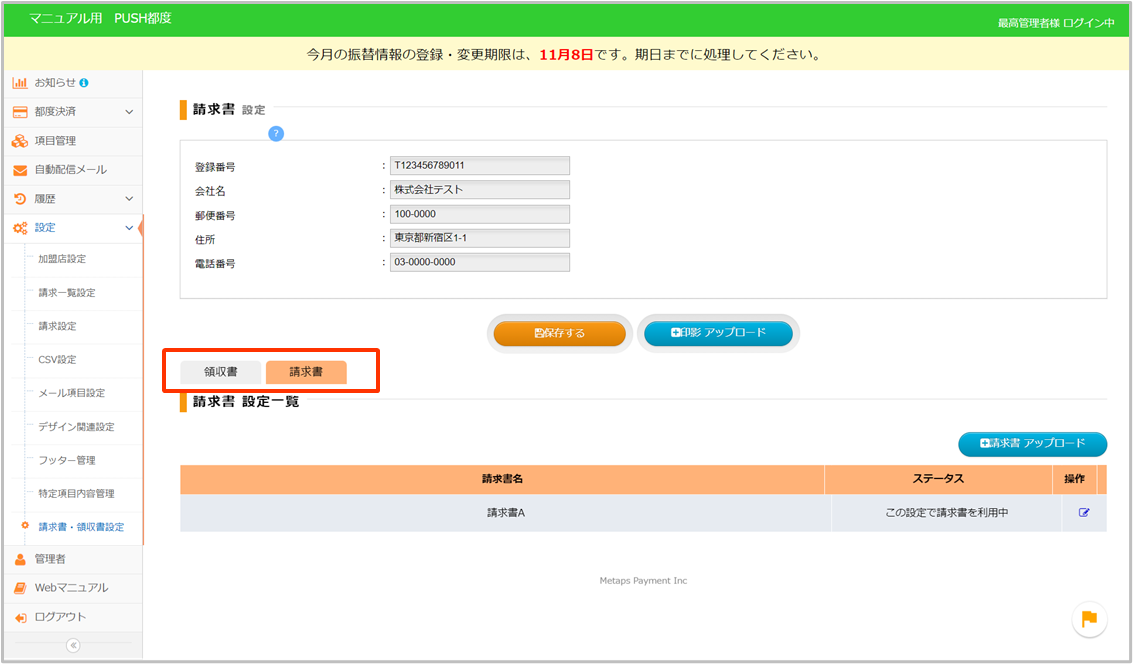Collapse the 設定 menu chevron
The width and height of the screenshot is (1133, 664).
(x=129, y=228)
